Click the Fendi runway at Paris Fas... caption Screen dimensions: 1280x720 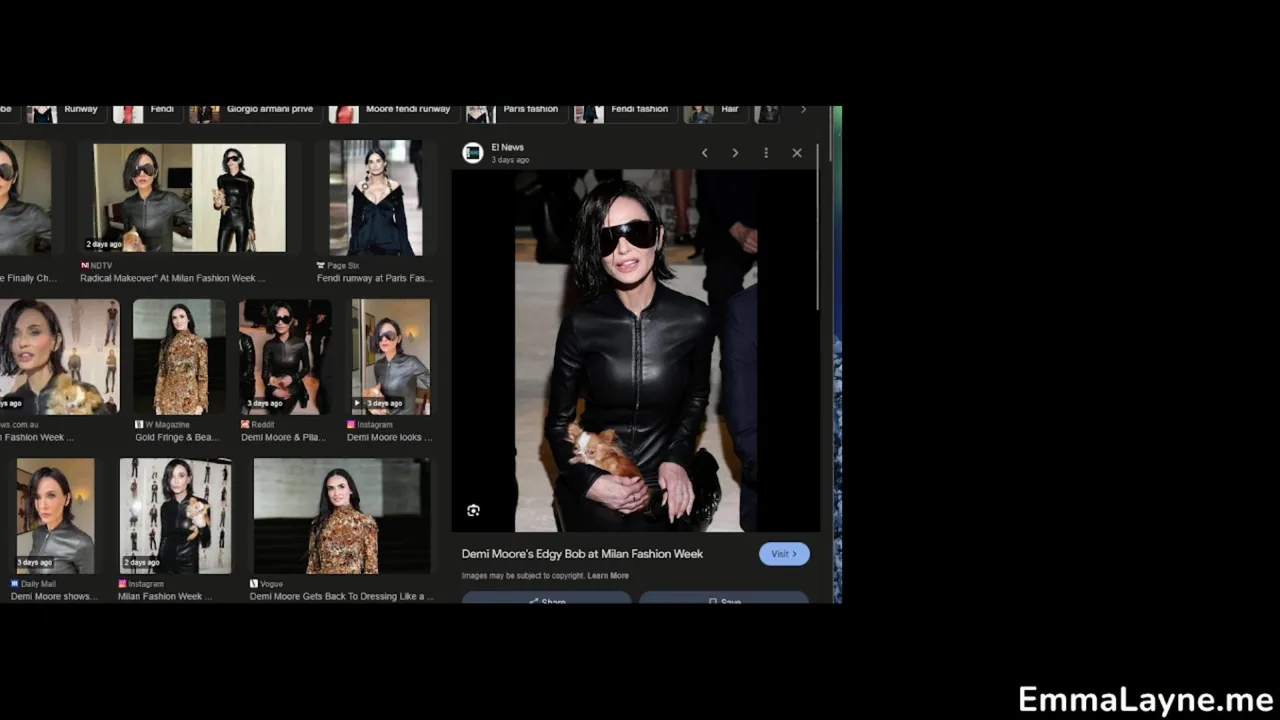pyautogui.click(x=374, y=278)
